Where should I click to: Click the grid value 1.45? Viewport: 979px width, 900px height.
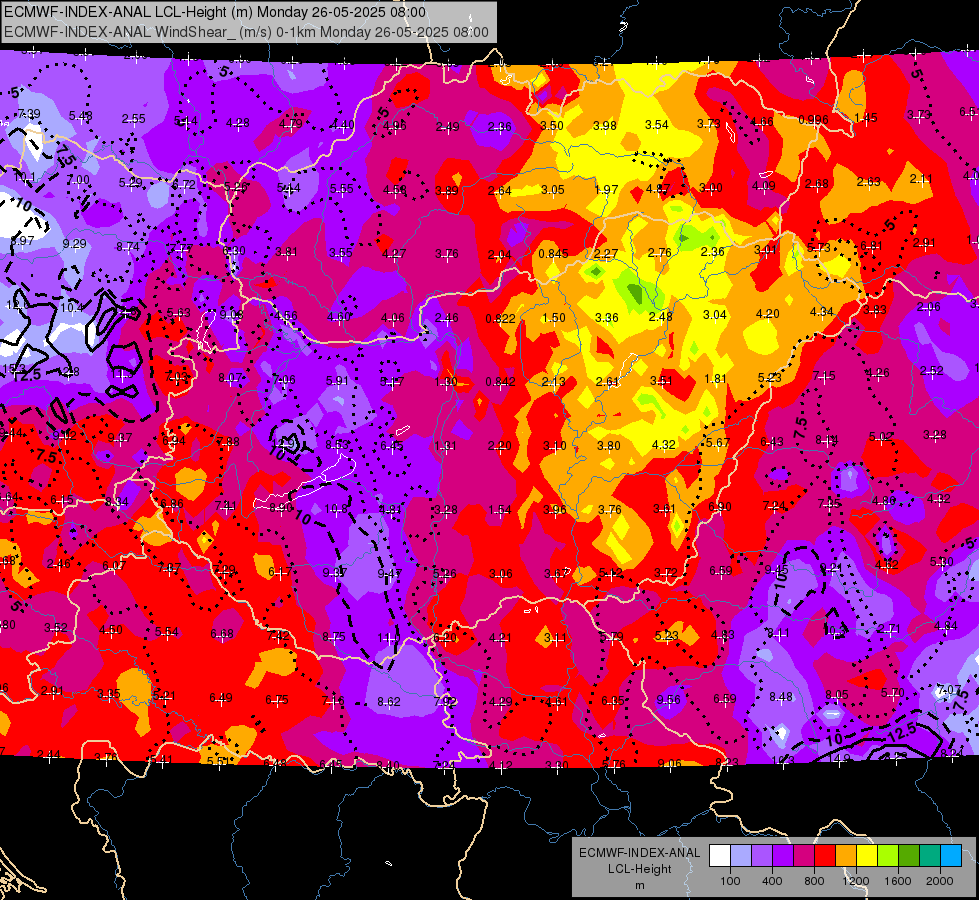tap(866, 117)
